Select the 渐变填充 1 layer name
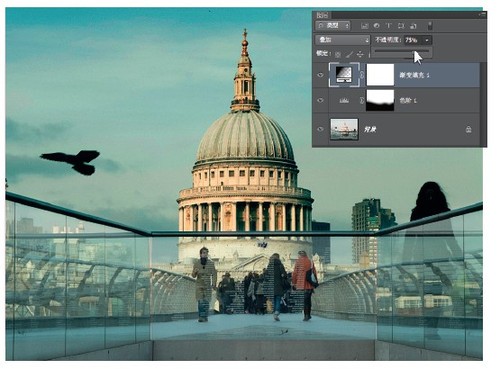This screenshot has width=500, height=369. [415, 75]
